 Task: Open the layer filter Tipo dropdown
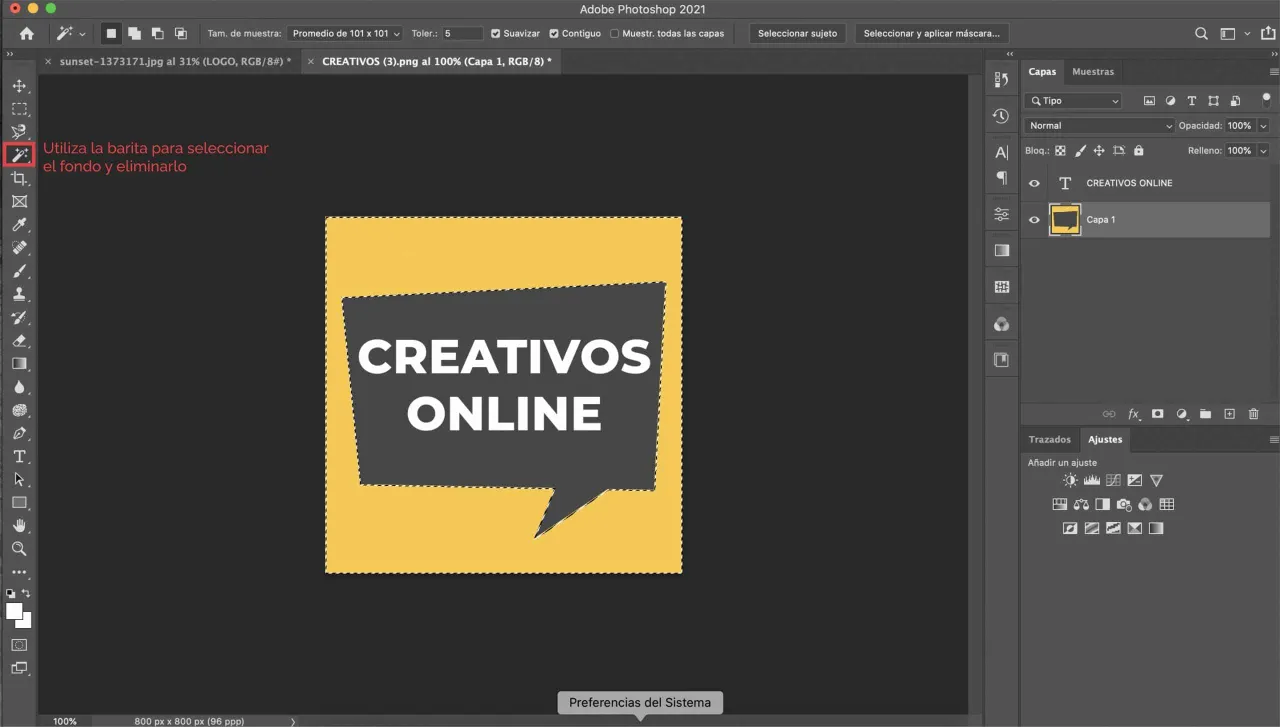coord(1073,100)
